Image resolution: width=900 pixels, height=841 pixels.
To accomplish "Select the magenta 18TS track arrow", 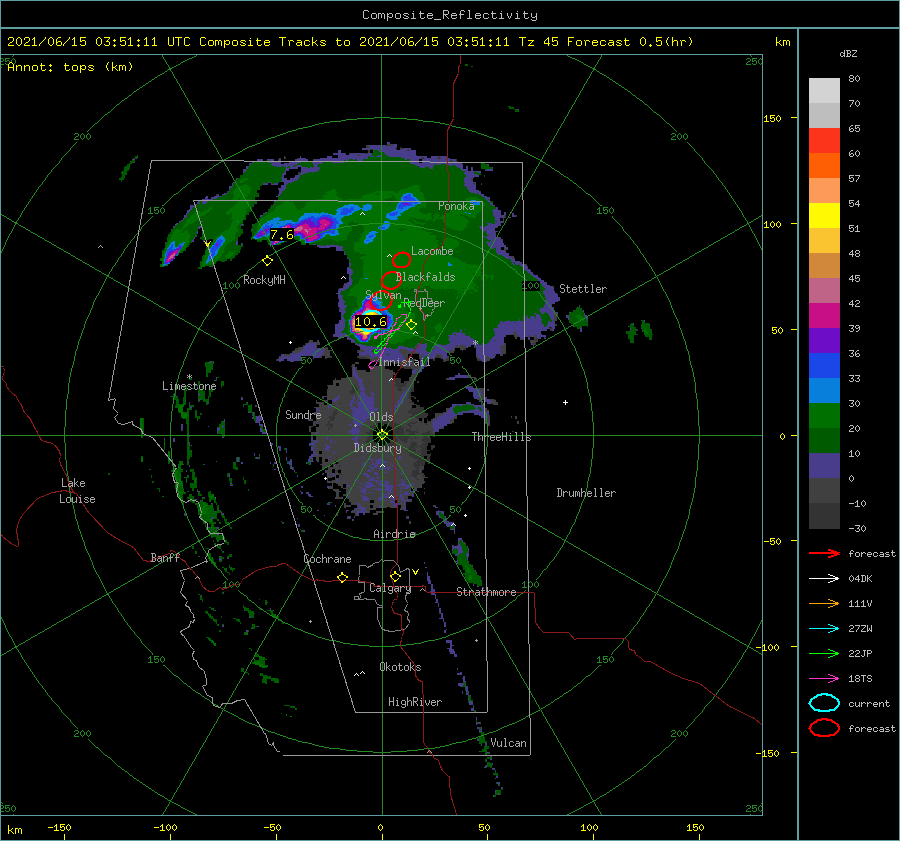I will (x=824, y=679).
